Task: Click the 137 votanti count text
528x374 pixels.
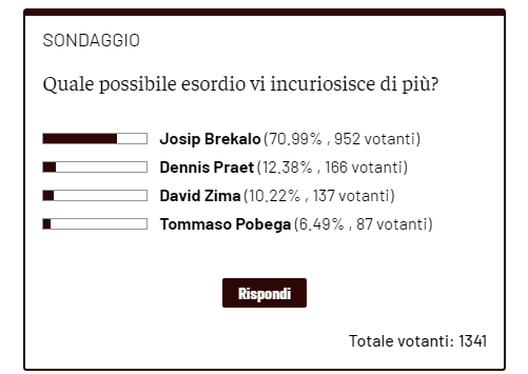Action: [x=352, y=196]
